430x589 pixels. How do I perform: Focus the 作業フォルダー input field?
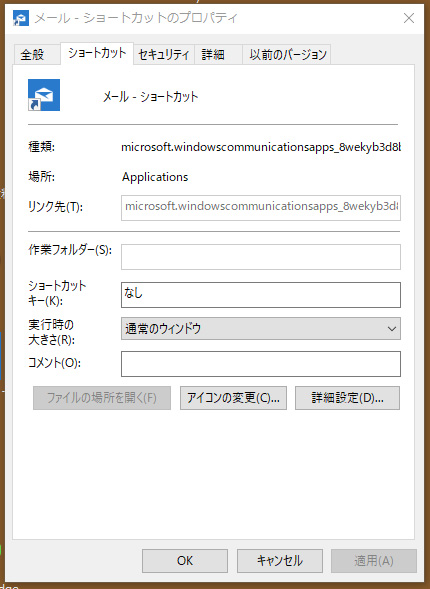click(x=261, y=257)
